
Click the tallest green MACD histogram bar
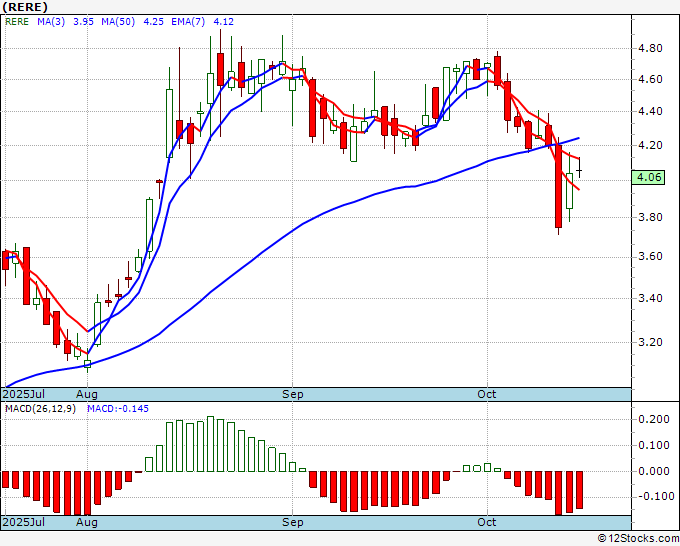point(210,444)
